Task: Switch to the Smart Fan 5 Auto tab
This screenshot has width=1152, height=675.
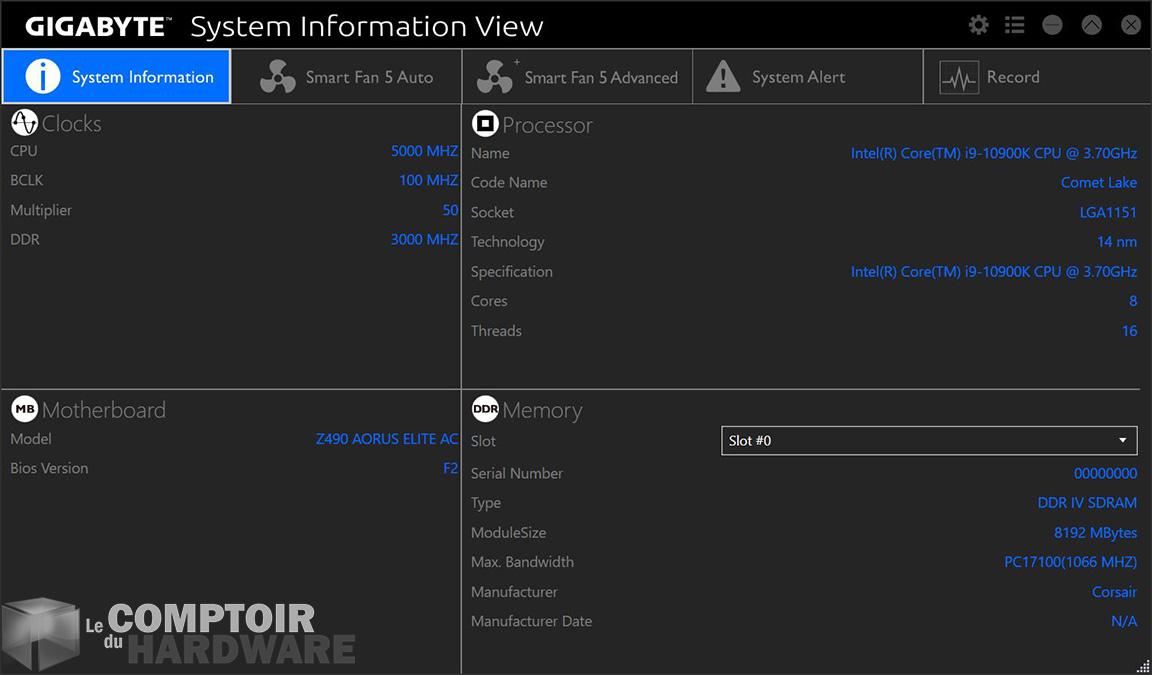Action: tap(347, 76)
